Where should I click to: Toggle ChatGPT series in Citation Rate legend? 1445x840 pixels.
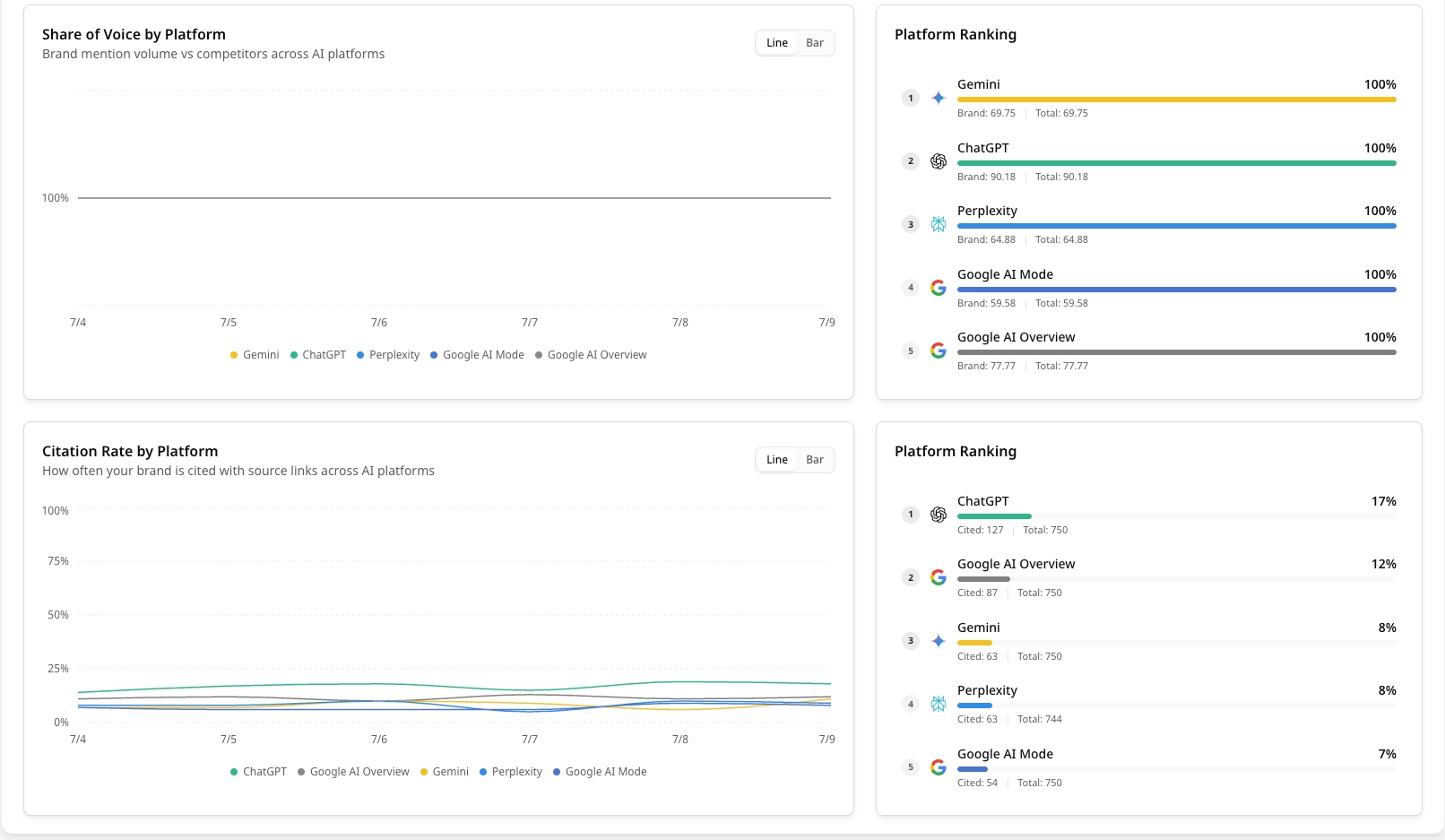click(x=258, y=772)
